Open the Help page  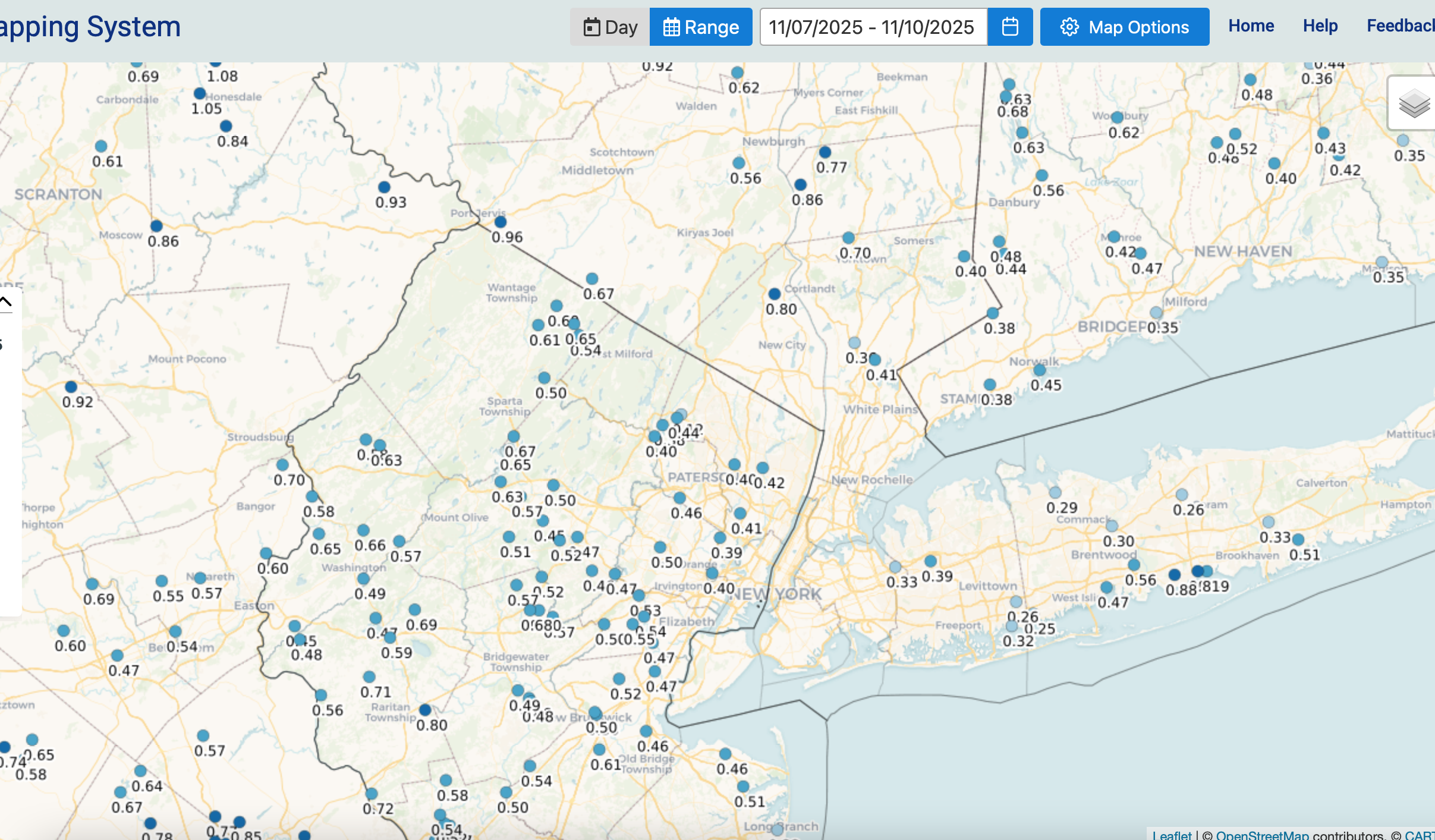(1320, 26)
